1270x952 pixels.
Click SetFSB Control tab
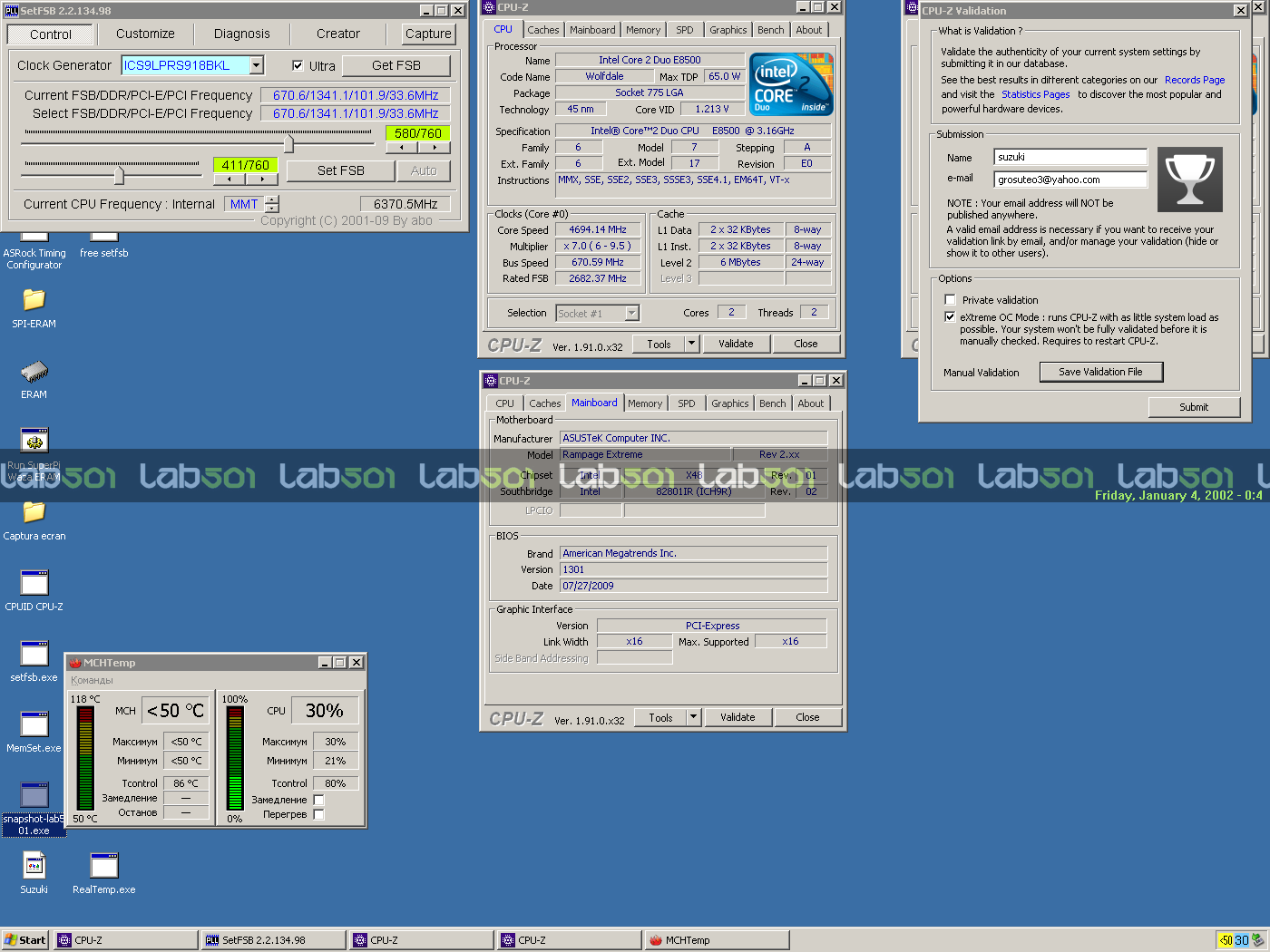pyautogui.click(x=51, y=34)
